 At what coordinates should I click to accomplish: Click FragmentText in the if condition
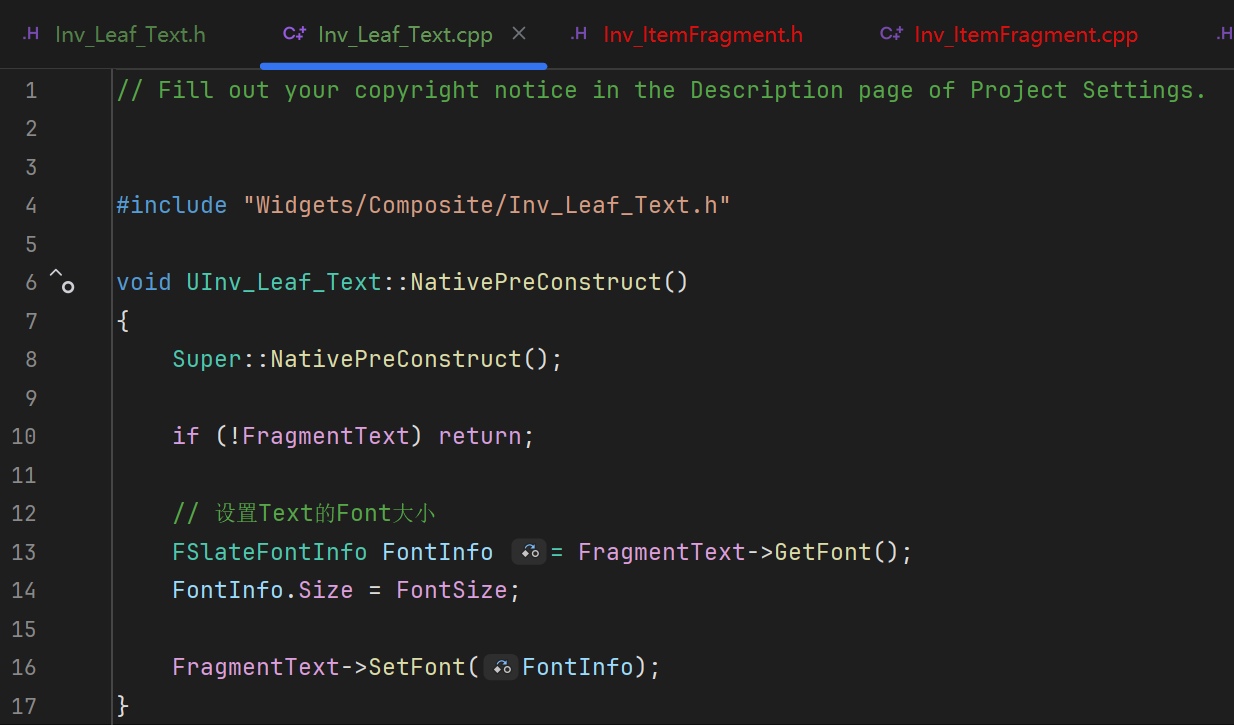click(x=326, y=436)
